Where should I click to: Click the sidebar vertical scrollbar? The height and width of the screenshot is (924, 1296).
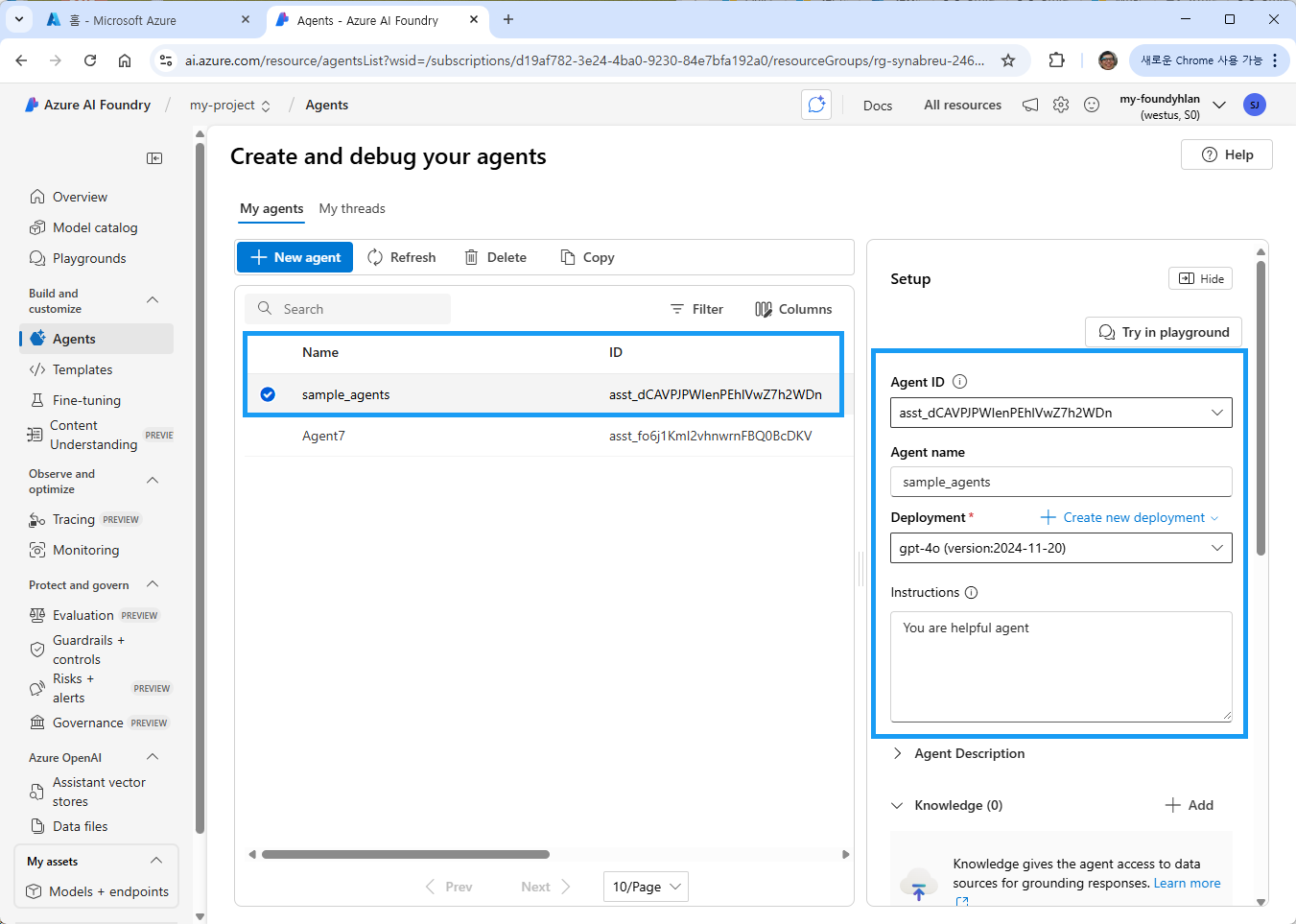[x=200, y=489]
